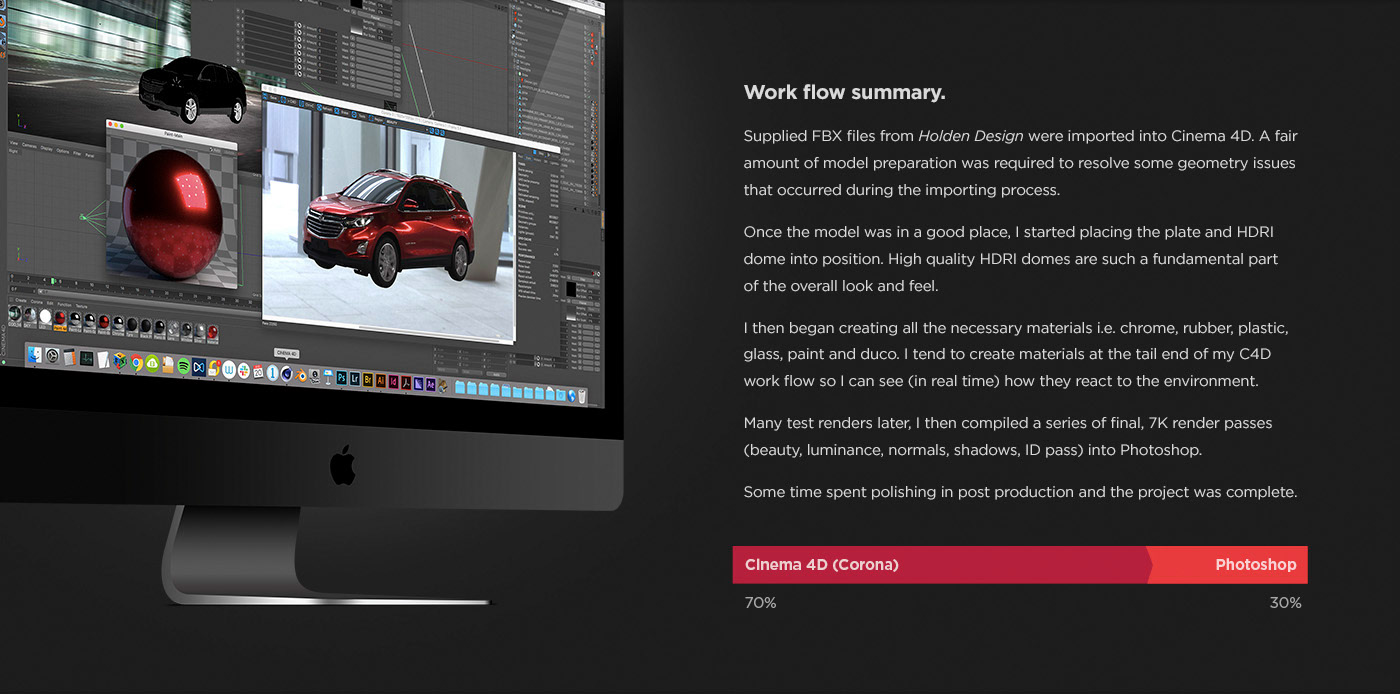Click Region in the Corona render toolbar

pos(376,119)
